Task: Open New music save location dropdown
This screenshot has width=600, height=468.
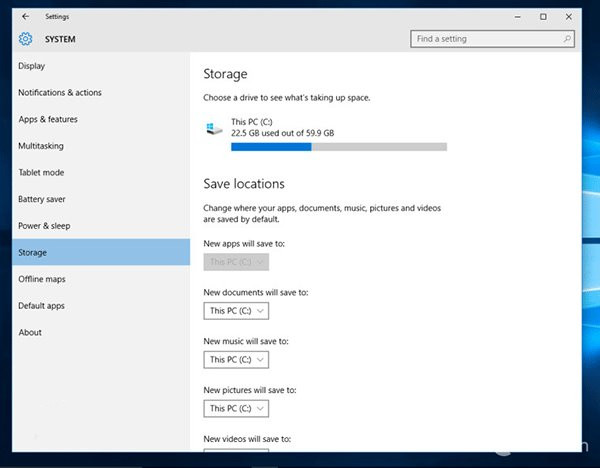Action: (x=236, y=359)
